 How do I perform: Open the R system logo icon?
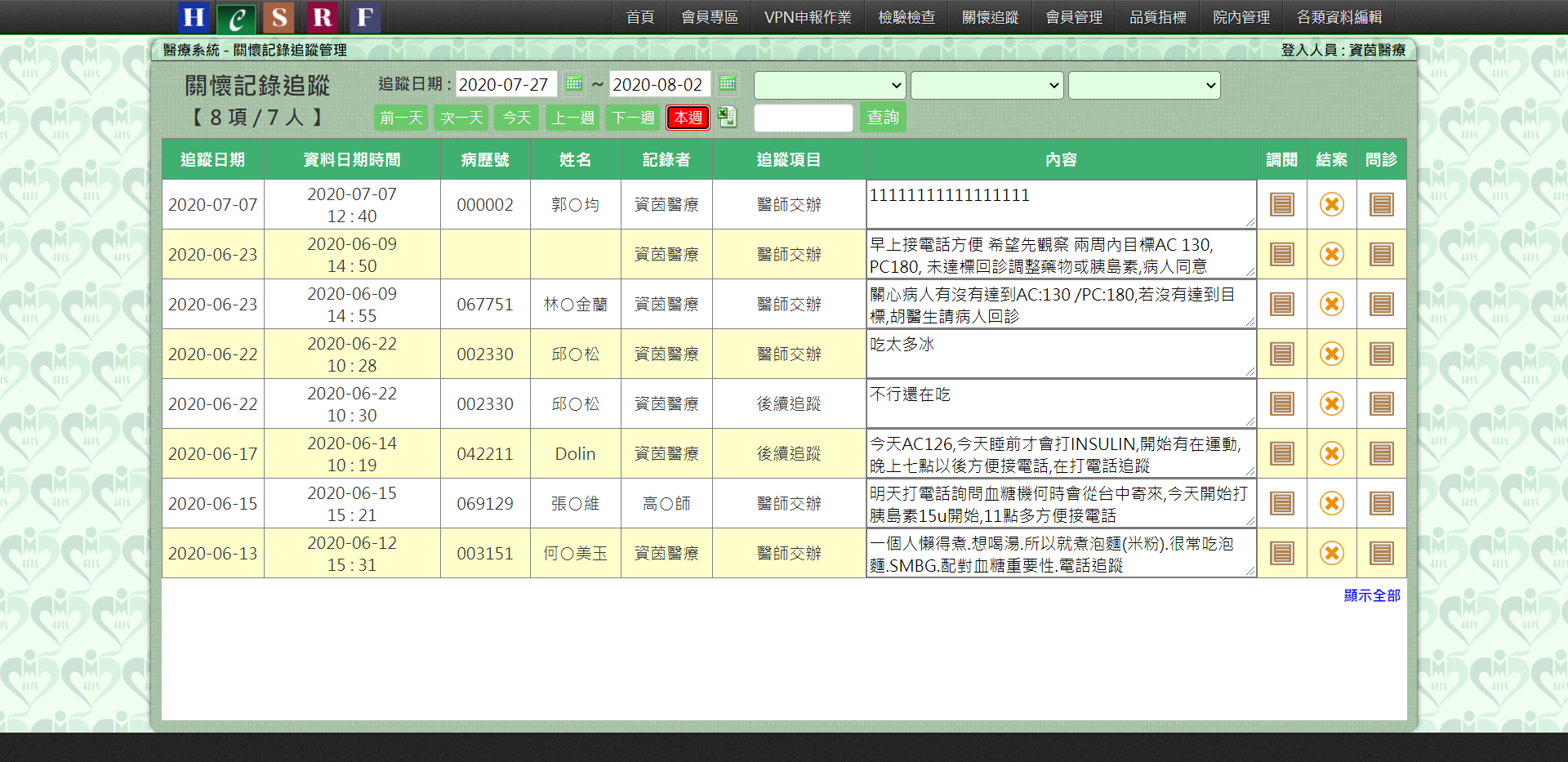323,17
